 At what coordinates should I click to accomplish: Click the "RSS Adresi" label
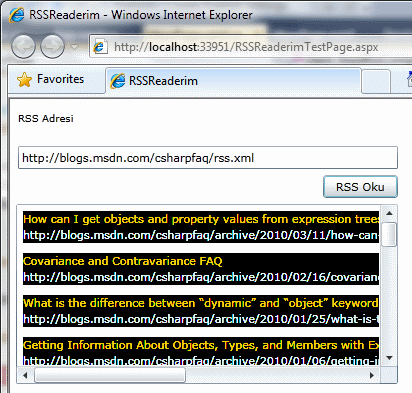point(46,119)
